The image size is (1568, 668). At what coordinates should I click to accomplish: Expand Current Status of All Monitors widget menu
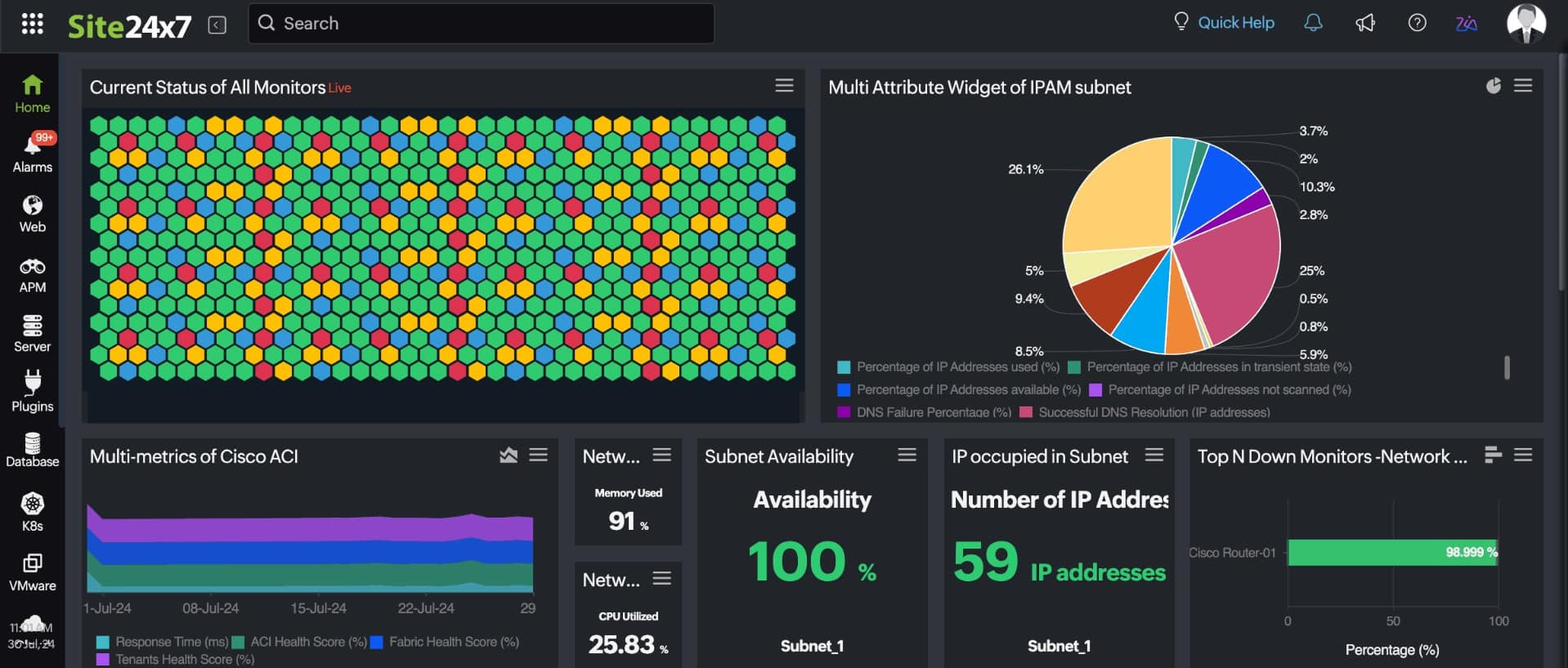(784, 86)
